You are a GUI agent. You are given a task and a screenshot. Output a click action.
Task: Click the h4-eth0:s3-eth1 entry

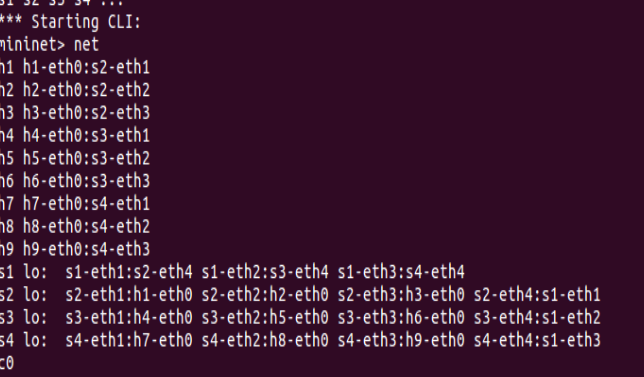pos(87,136)
